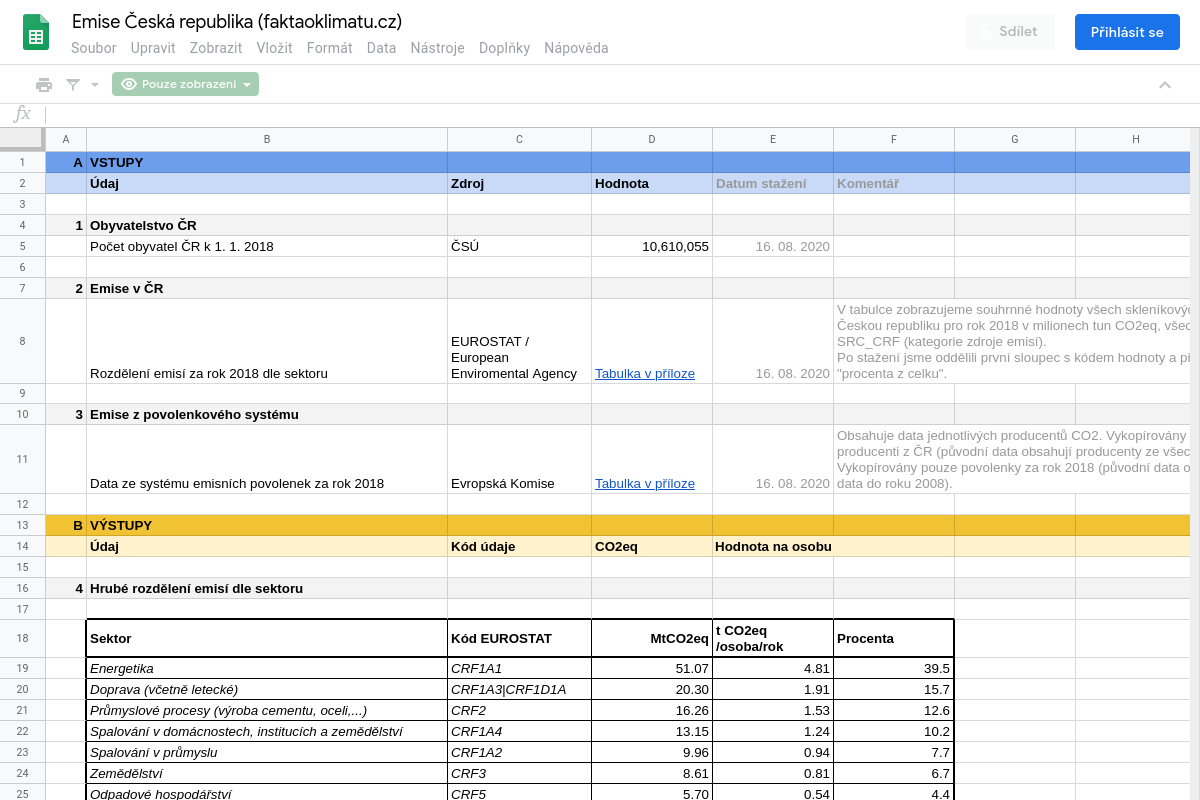Click the 'Datum stažení' header cell
This screenshot has width=1200, height=800.
[773, 183]
